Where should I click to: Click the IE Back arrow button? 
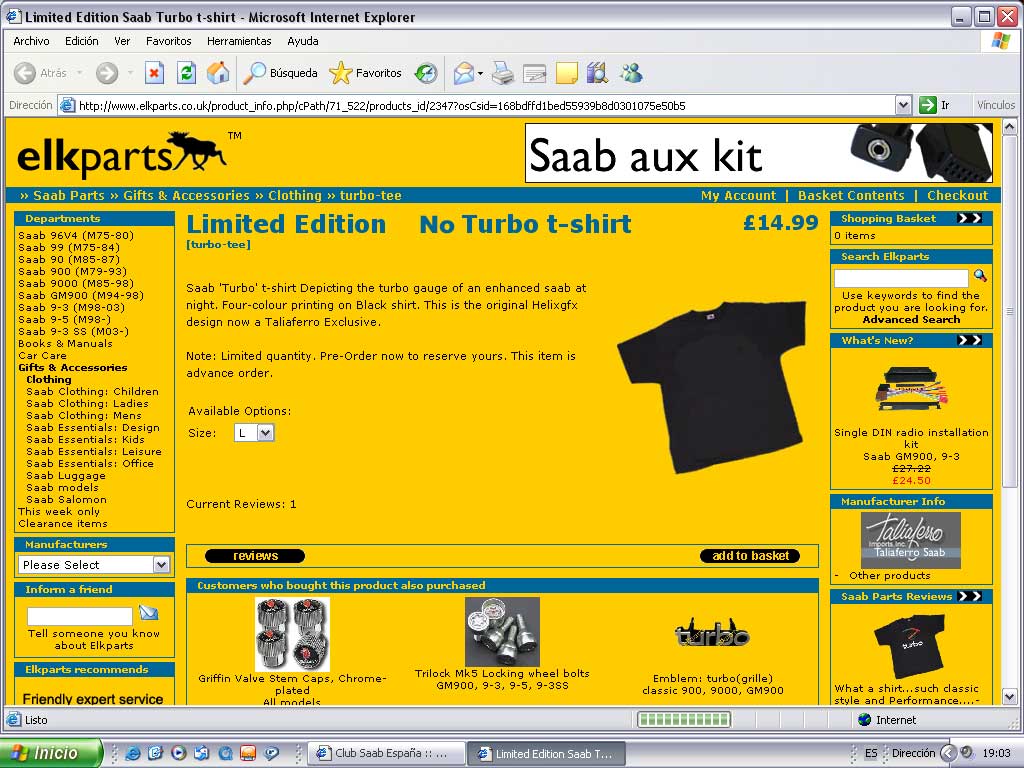pos(25,73)
